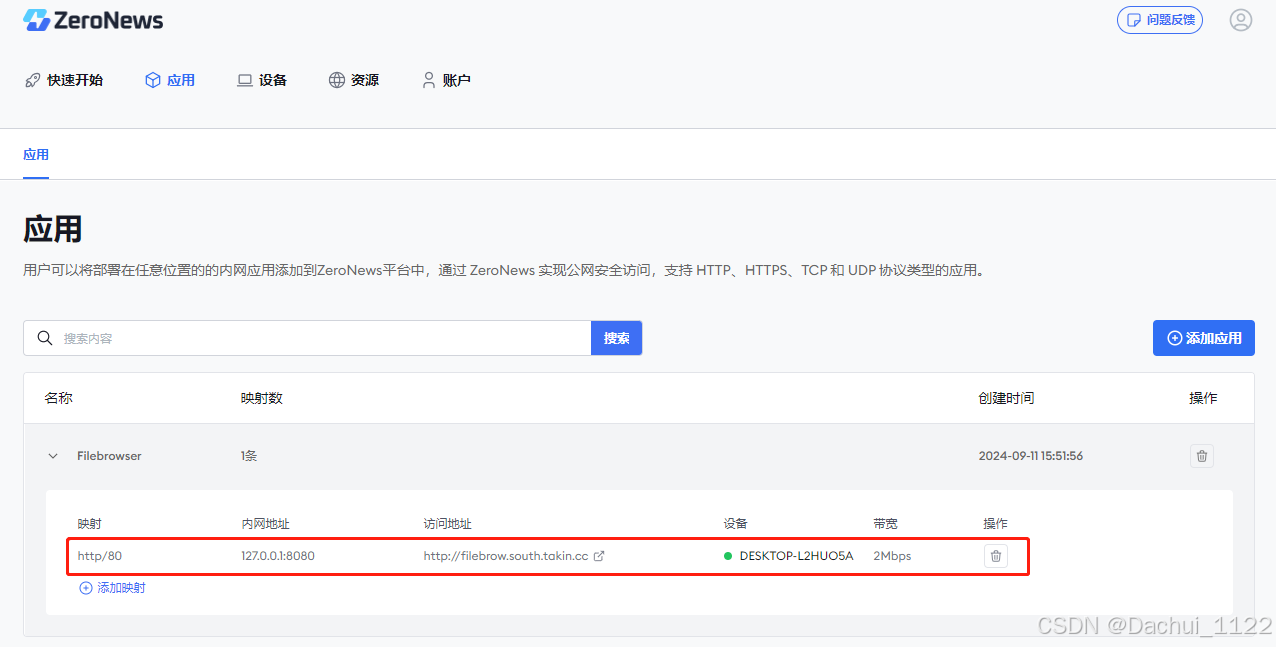This screenshot has height=647, width=1276.
Task: Click the external-link icon beside access address
Action: click(599, 556)
